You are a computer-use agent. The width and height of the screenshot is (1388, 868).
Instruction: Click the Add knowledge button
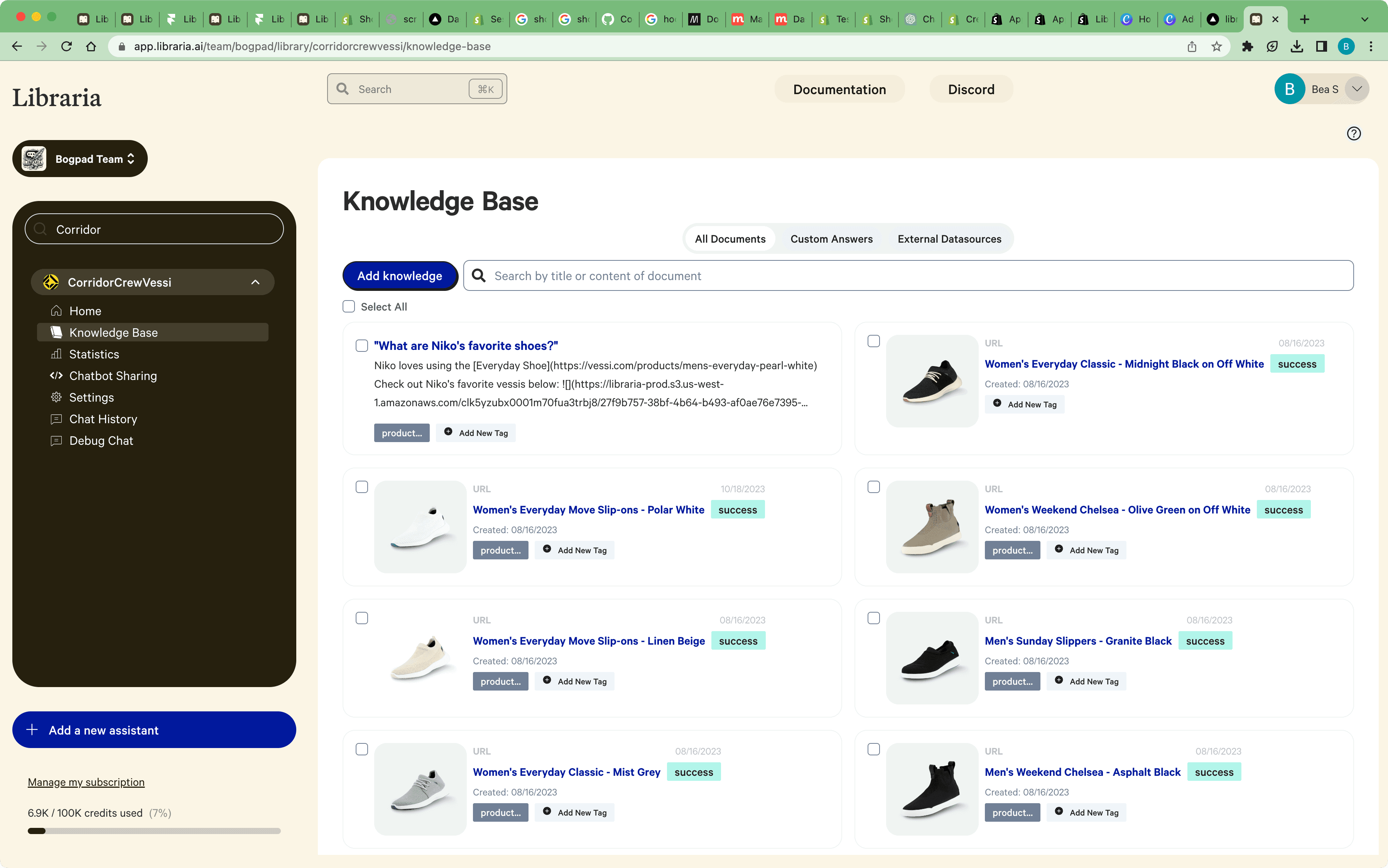point(400,275)
